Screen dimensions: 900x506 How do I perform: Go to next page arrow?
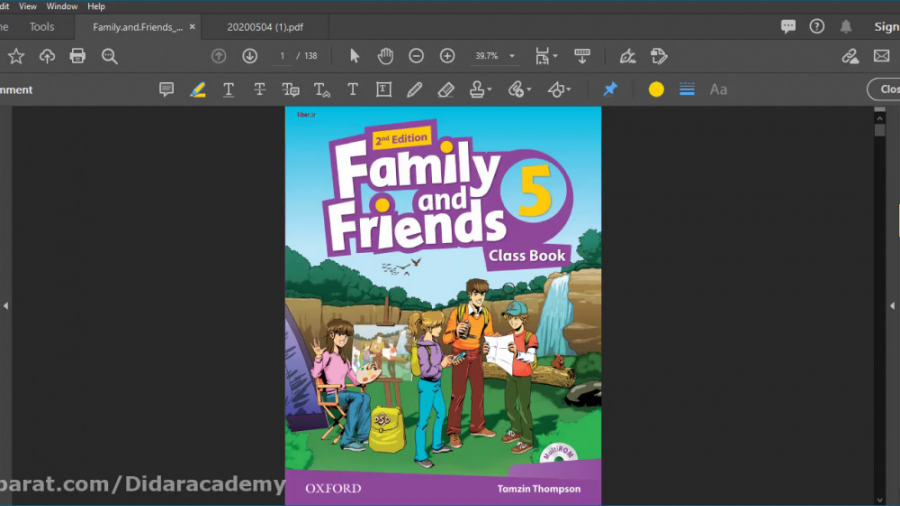tap(250, 56)
